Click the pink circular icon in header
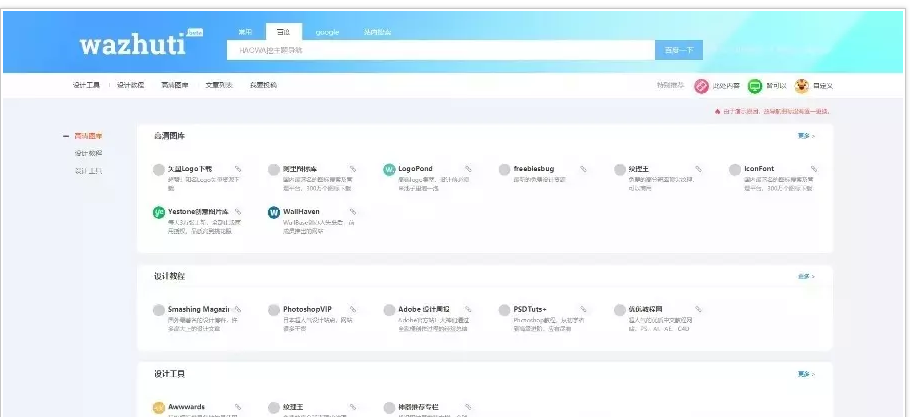This screenshot has height=417, width=910. pyautogui.click(x=701, y=86)
